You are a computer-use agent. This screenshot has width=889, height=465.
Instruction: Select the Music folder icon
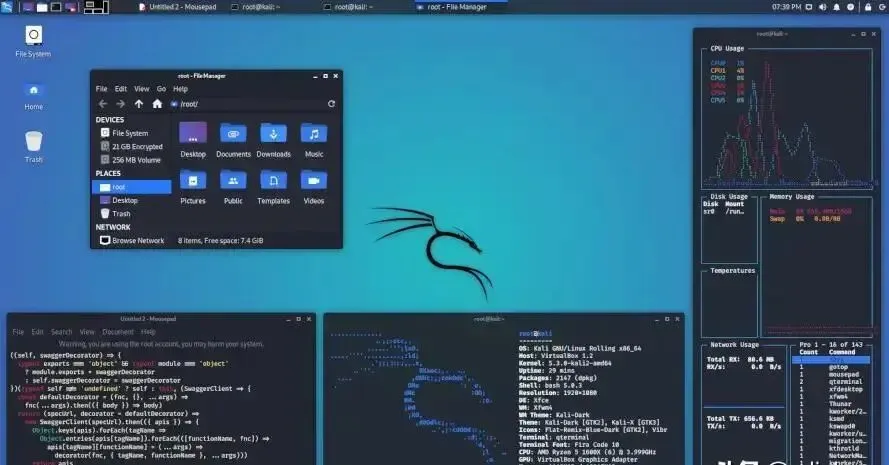(x=314, y=140)
